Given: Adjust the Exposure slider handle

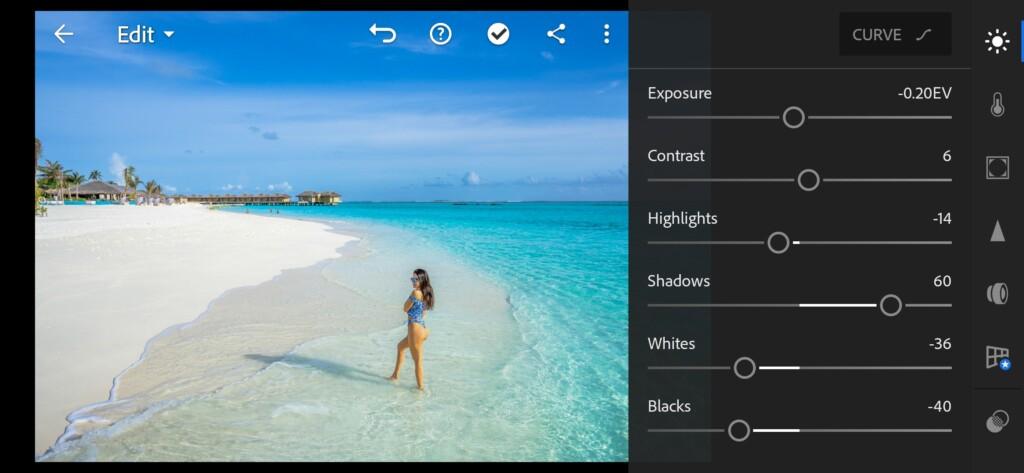Looking at the screenshot, I should click(793, 118).
